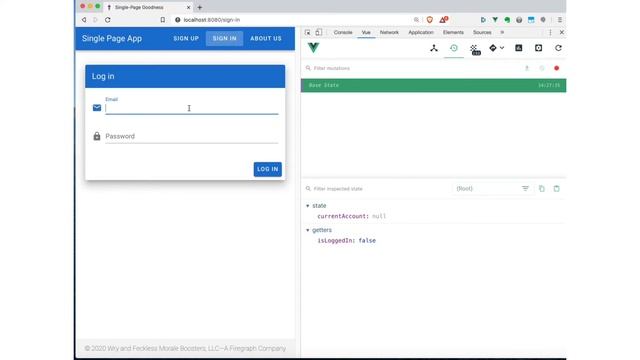This screenshot has width=640, height=360.
Task: Bookmark the page with the bookmark icon
Action: [162, 20]
